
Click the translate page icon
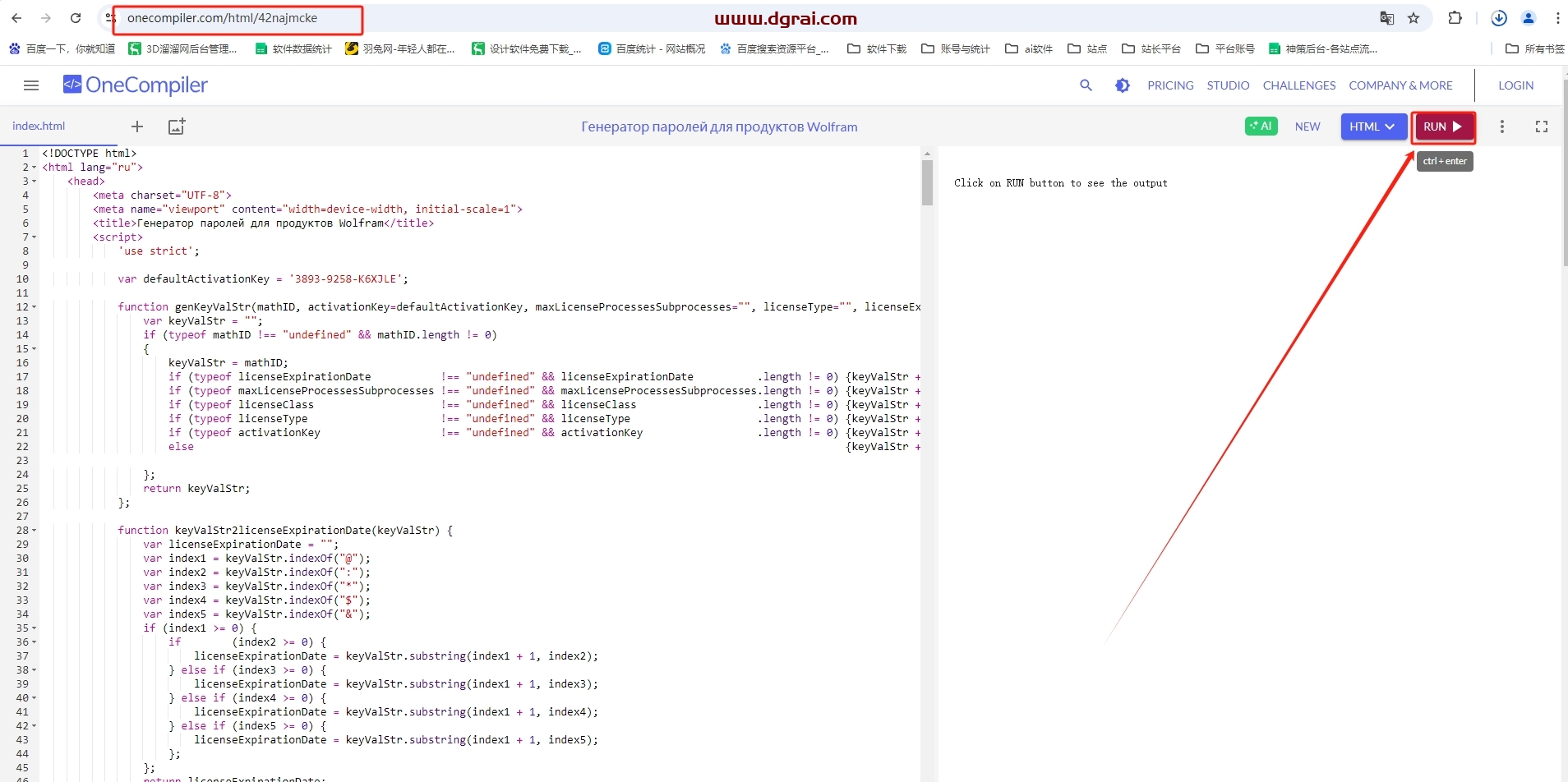tap(1387, 18)
